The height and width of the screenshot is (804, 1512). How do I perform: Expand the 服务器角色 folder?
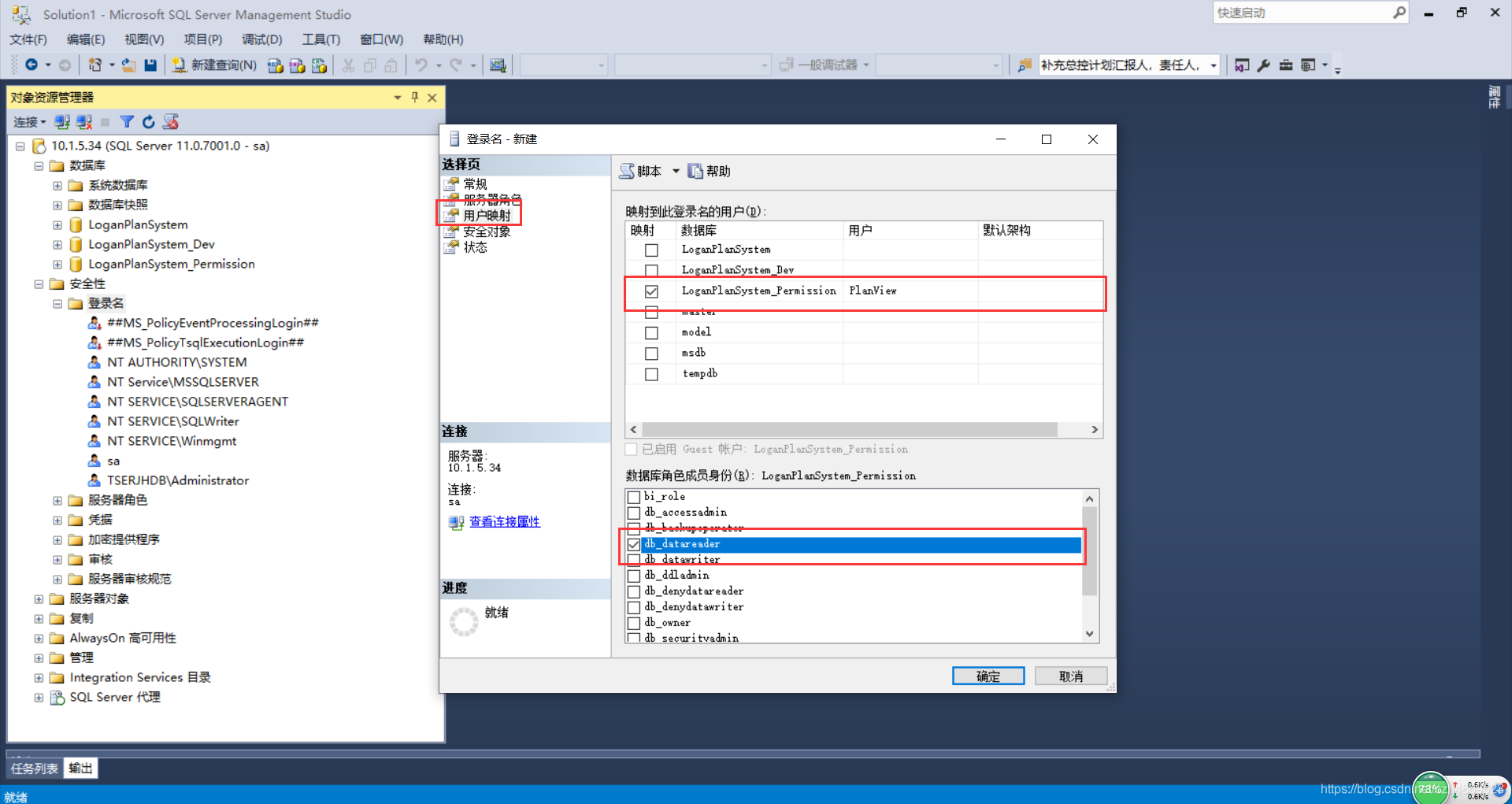click(57, 501)
